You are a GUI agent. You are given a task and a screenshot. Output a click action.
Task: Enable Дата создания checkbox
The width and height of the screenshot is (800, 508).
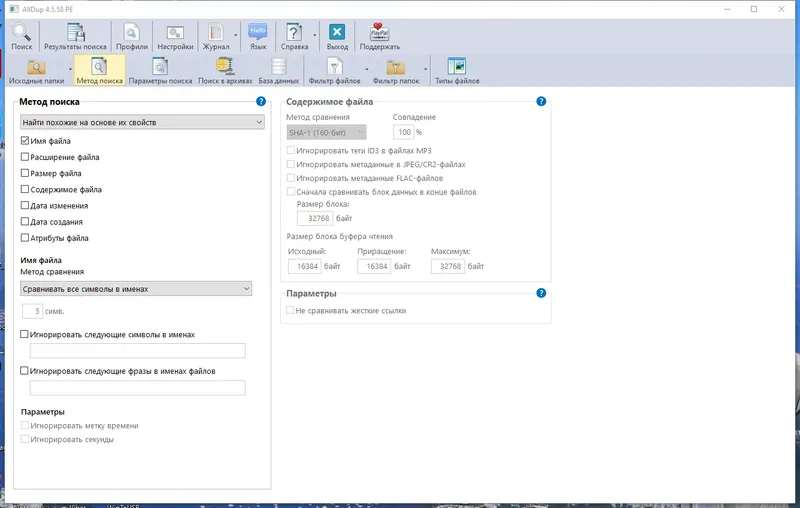[x=24, y=221]
